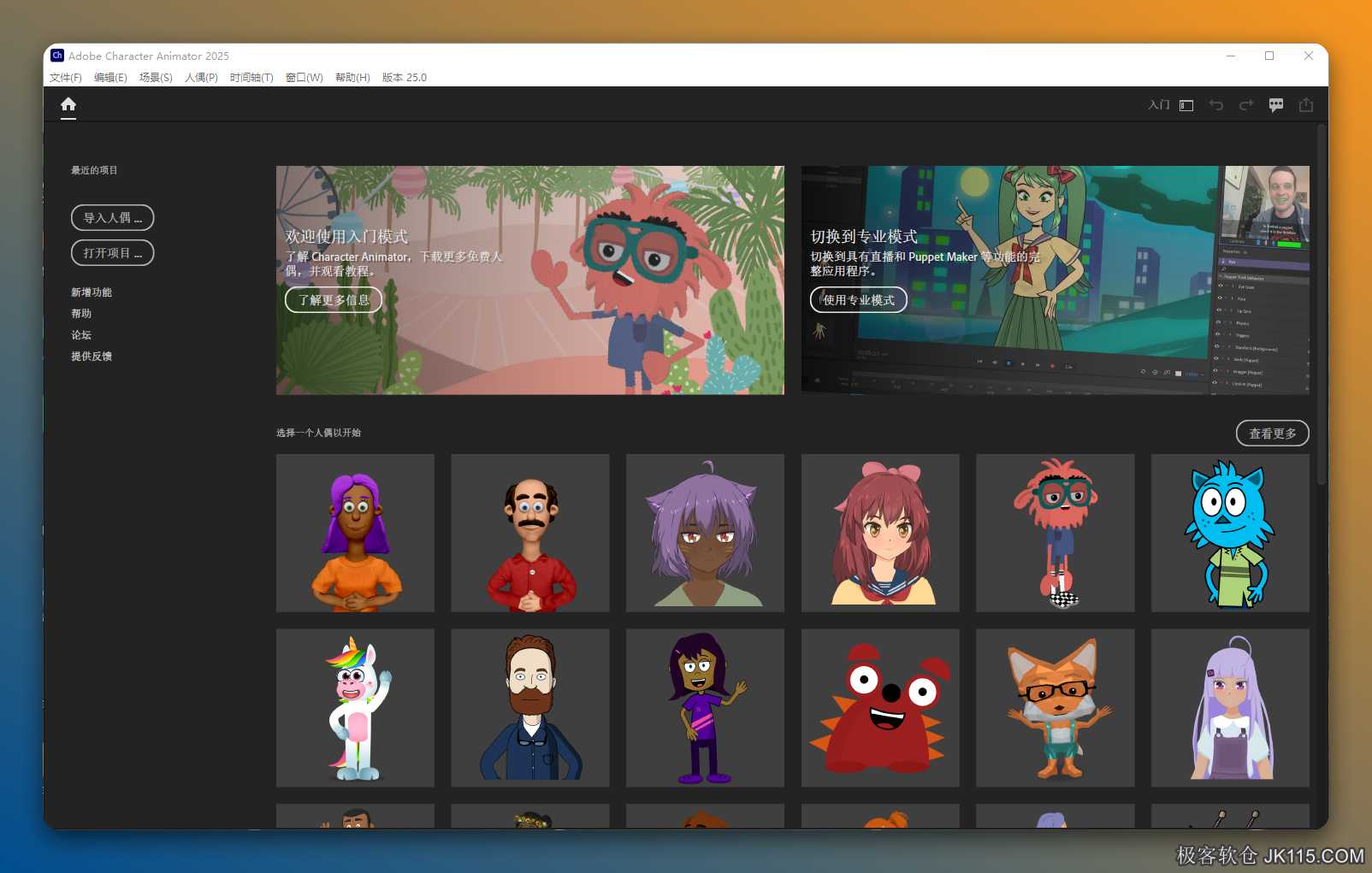Select the purple cat-eared anime girl puppet
The width and height of the screenshot is (1372, 873).
click(x=706, y=534)
